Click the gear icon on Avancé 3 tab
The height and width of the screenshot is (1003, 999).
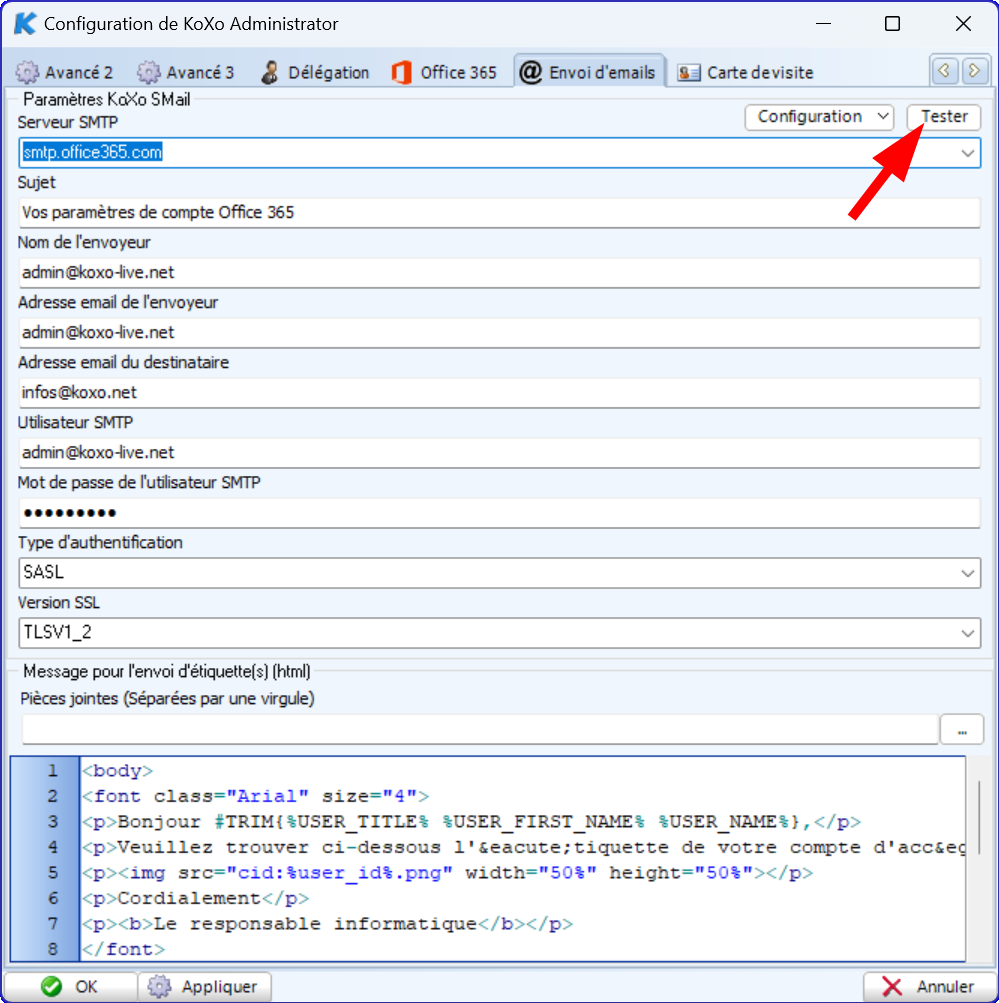pyautogui.click(x=148, y=72)
